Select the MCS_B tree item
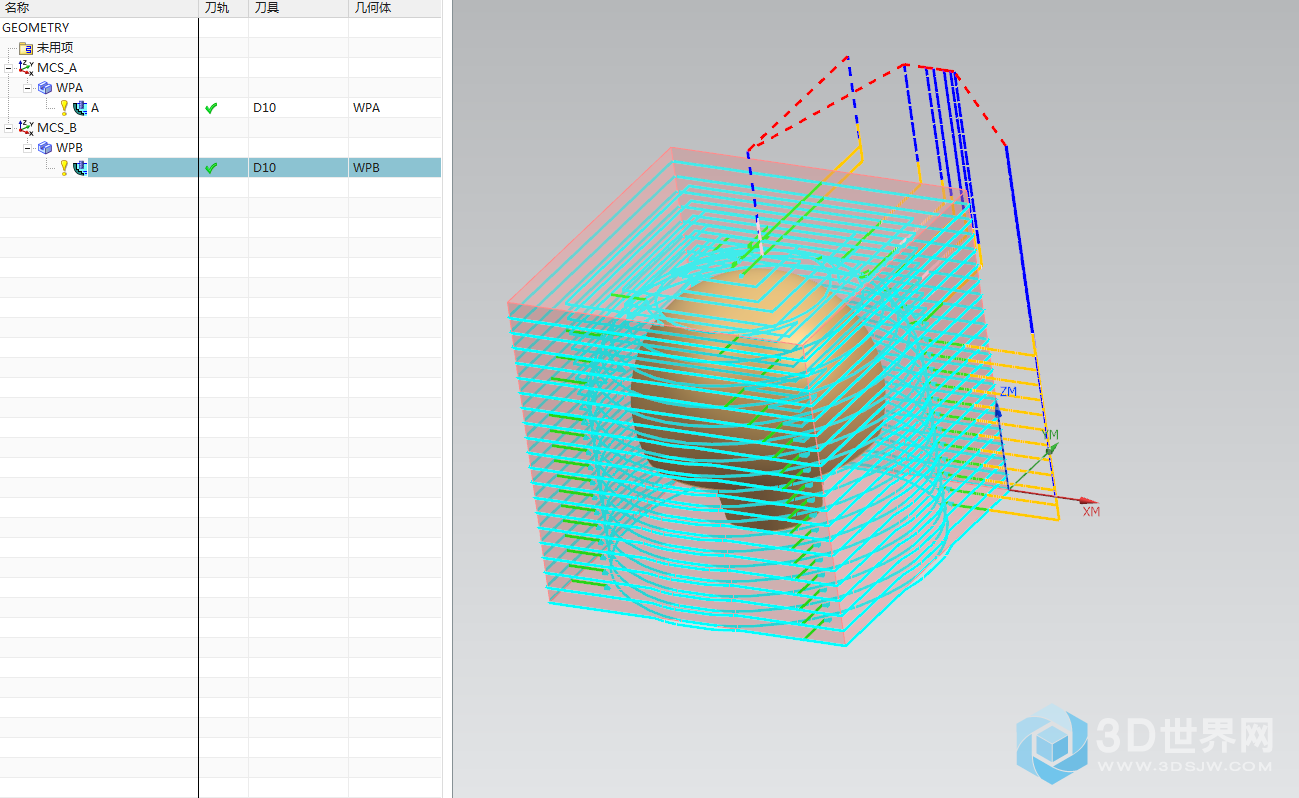This screenshot has height=798, width=1299. tap(57, 128)
